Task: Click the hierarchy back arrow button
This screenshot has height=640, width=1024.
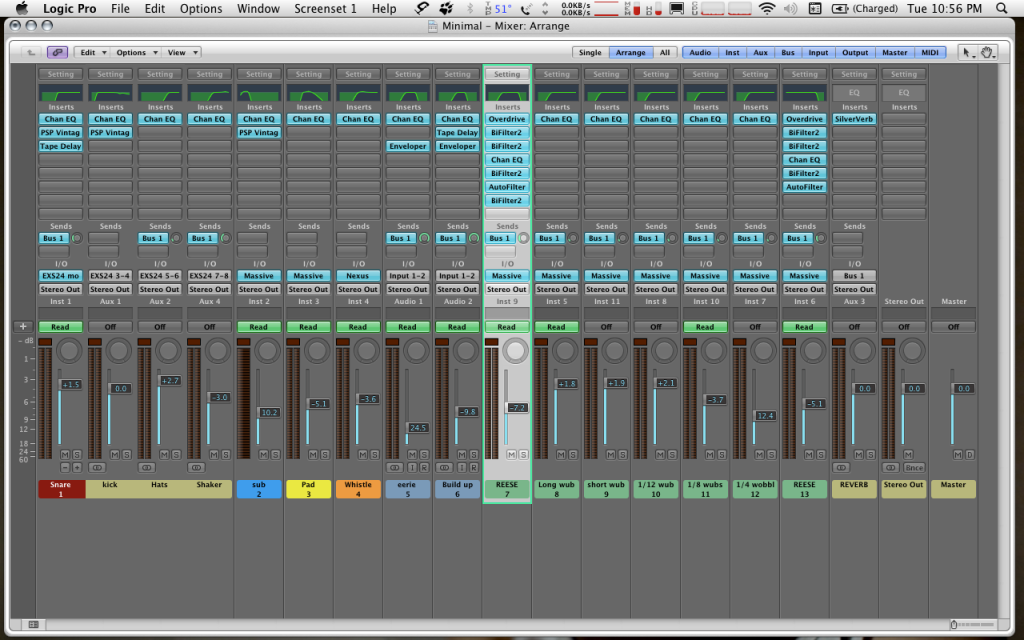Action: (31, 52)
